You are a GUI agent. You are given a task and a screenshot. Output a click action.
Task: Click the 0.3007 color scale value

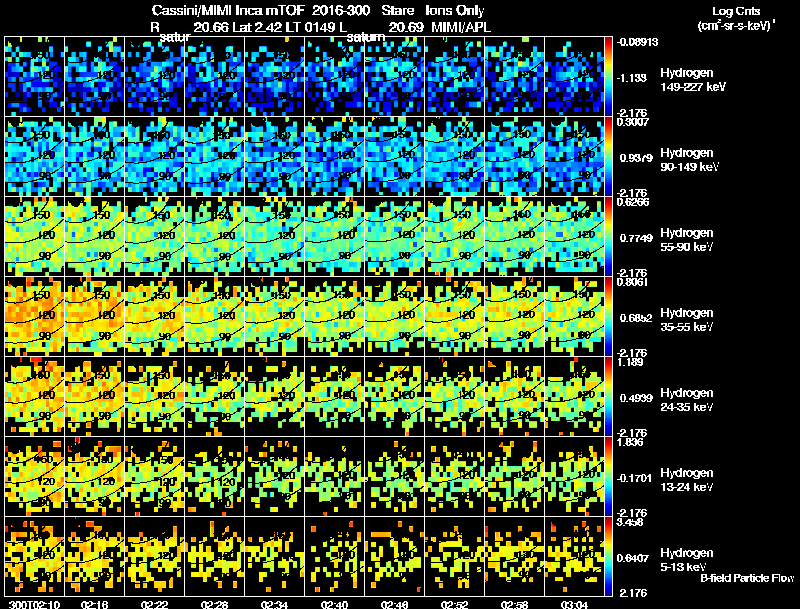click(633, 122)
